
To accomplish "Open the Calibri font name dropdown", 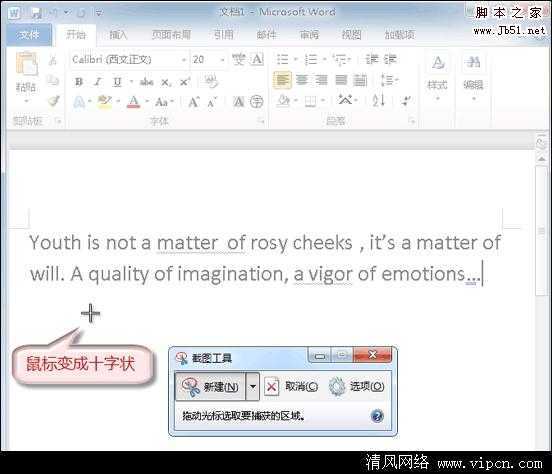I will click(x=183, y=60).
